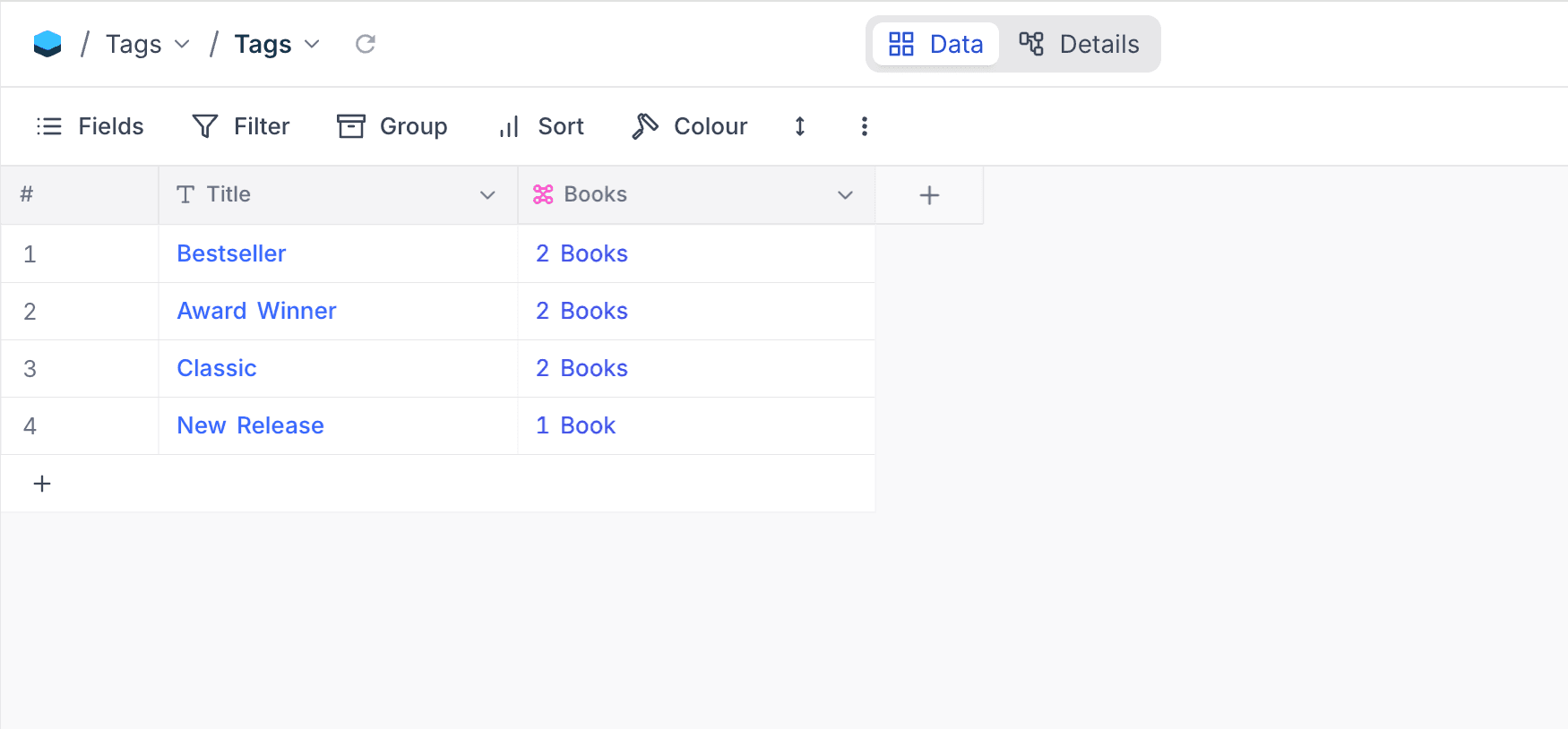Open the Sort options
Image resolution: width=1568 pixels, height=729 pixels.
click(541, 126)
